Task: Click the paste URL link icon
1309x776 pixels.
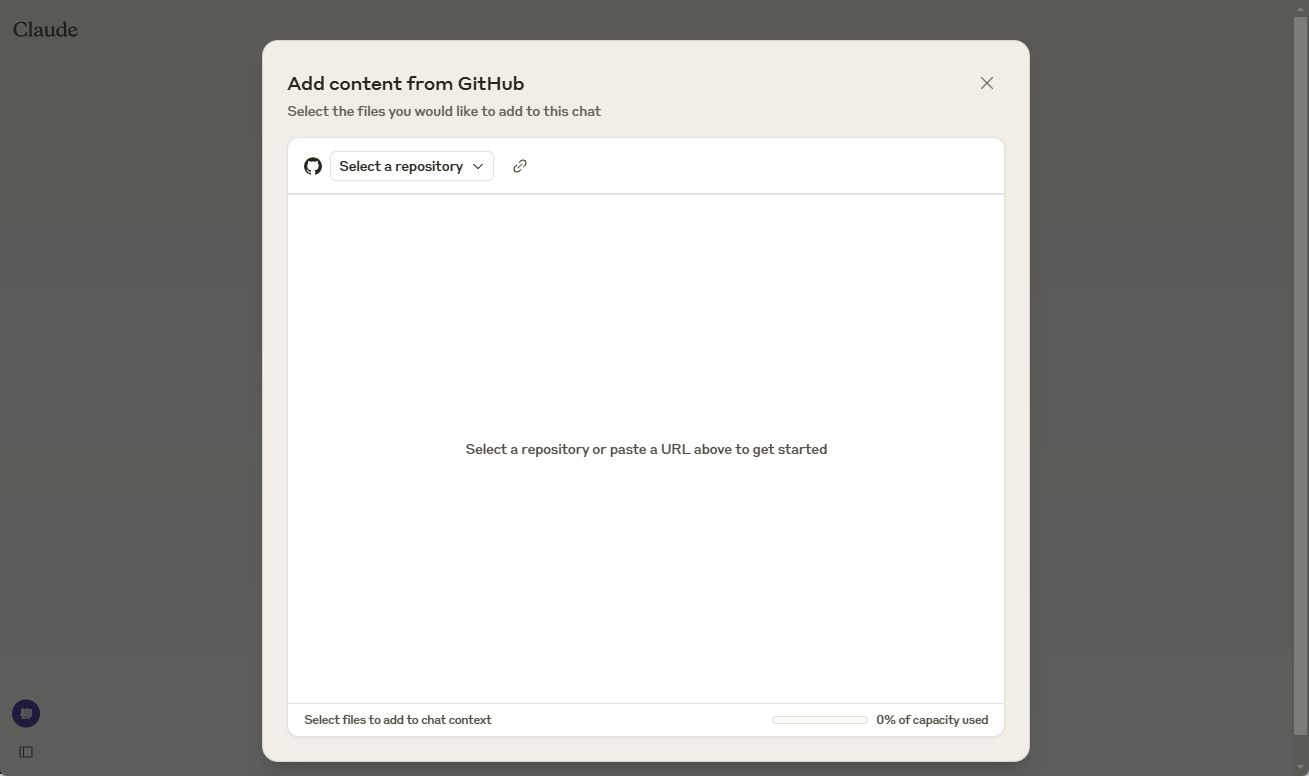Action: pos(520,166)
